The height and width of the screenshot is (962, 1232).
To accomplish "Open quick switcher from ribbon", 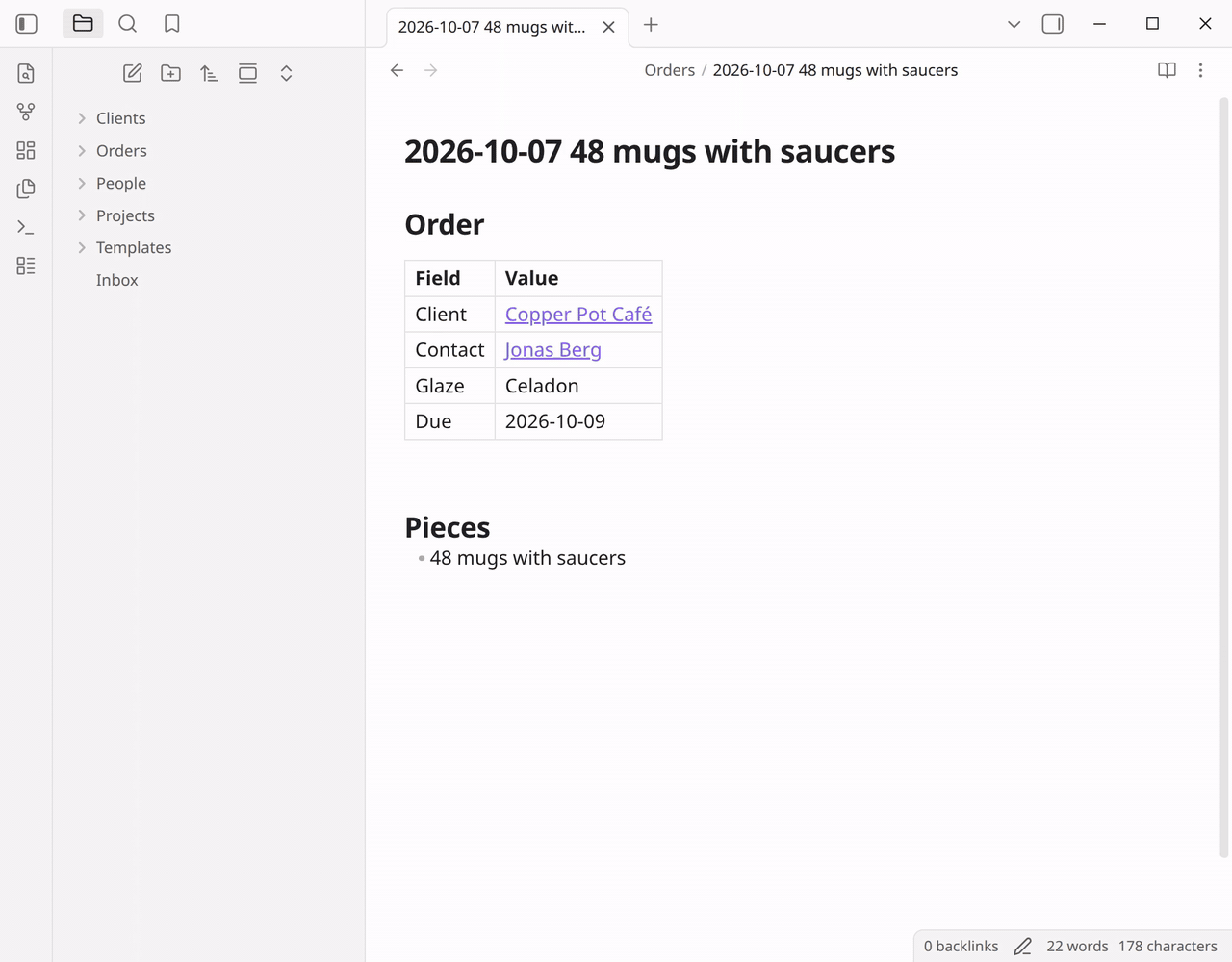I will tap(26, 73).
